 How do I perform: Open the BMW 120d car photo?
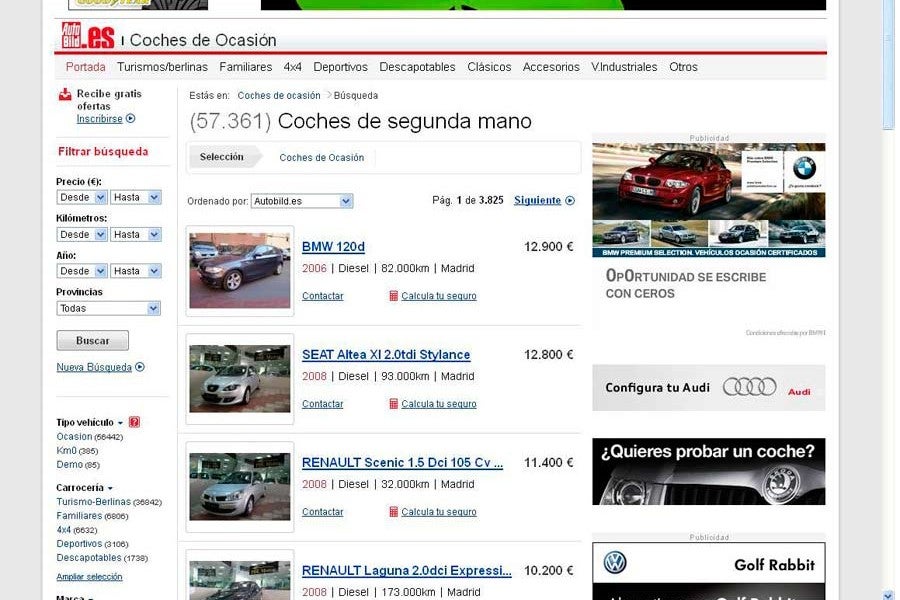[x=240, y=270]
